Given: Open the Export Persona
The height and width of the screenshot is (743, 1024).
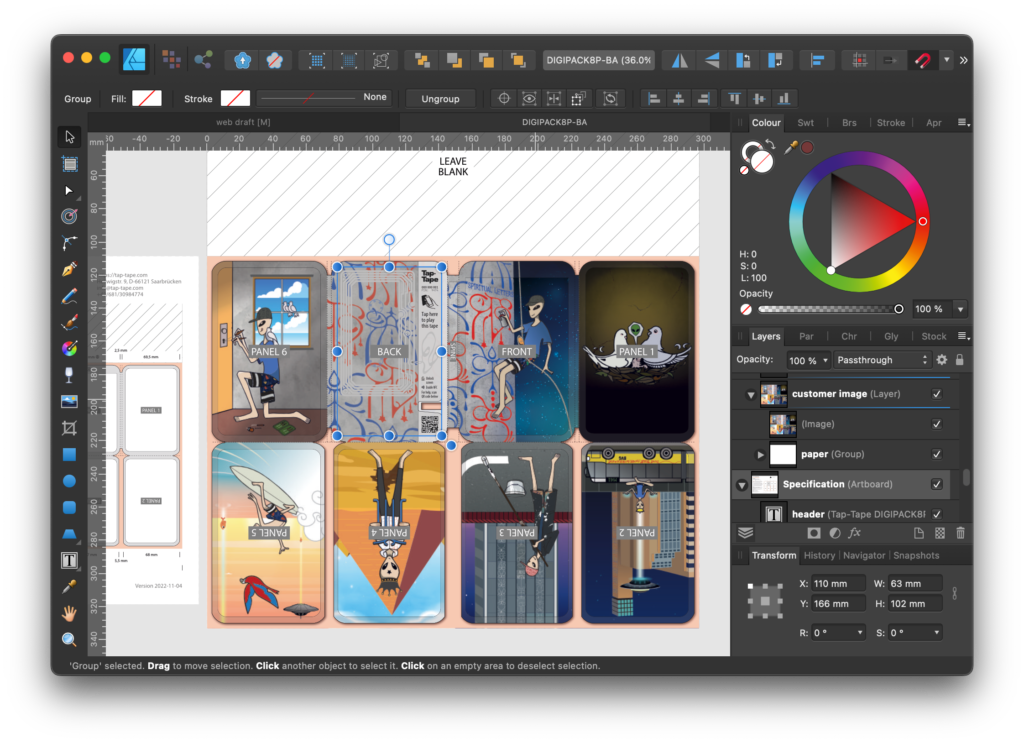Looking at the screenshot, I should [x=204, y=60].
